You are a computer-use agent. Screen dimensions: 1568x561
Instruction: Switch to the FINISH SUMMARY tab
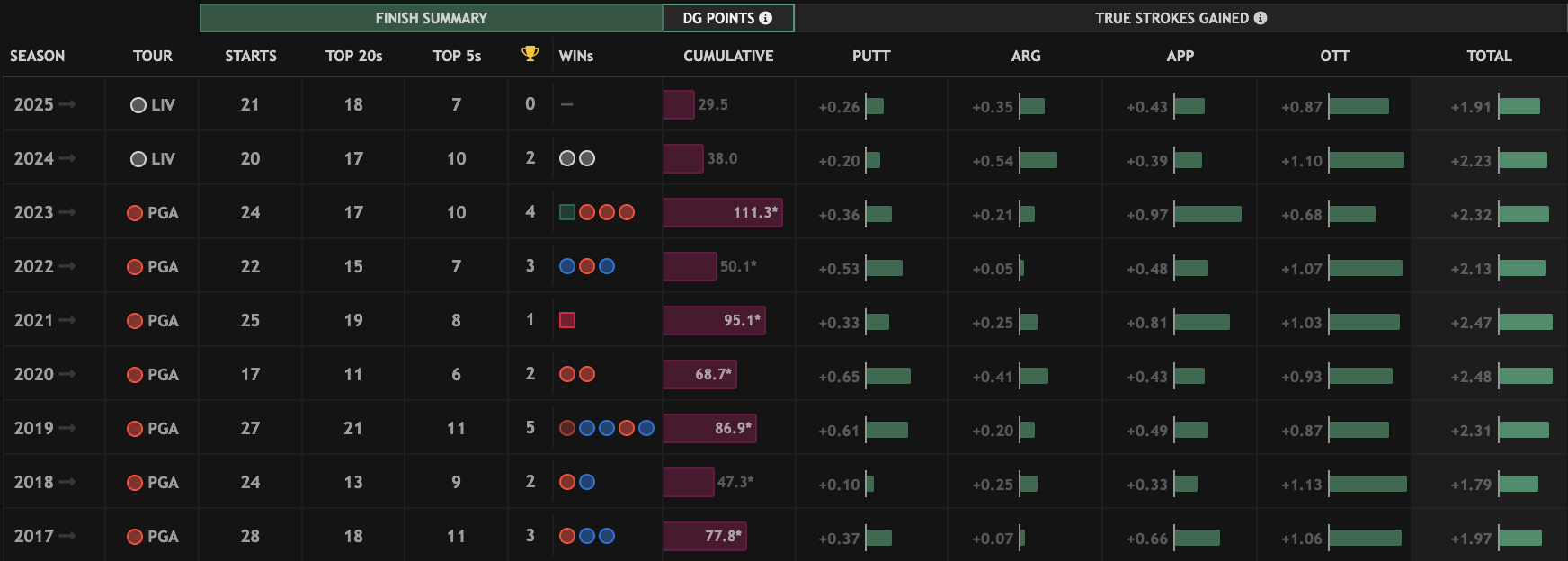pos(431,18)
